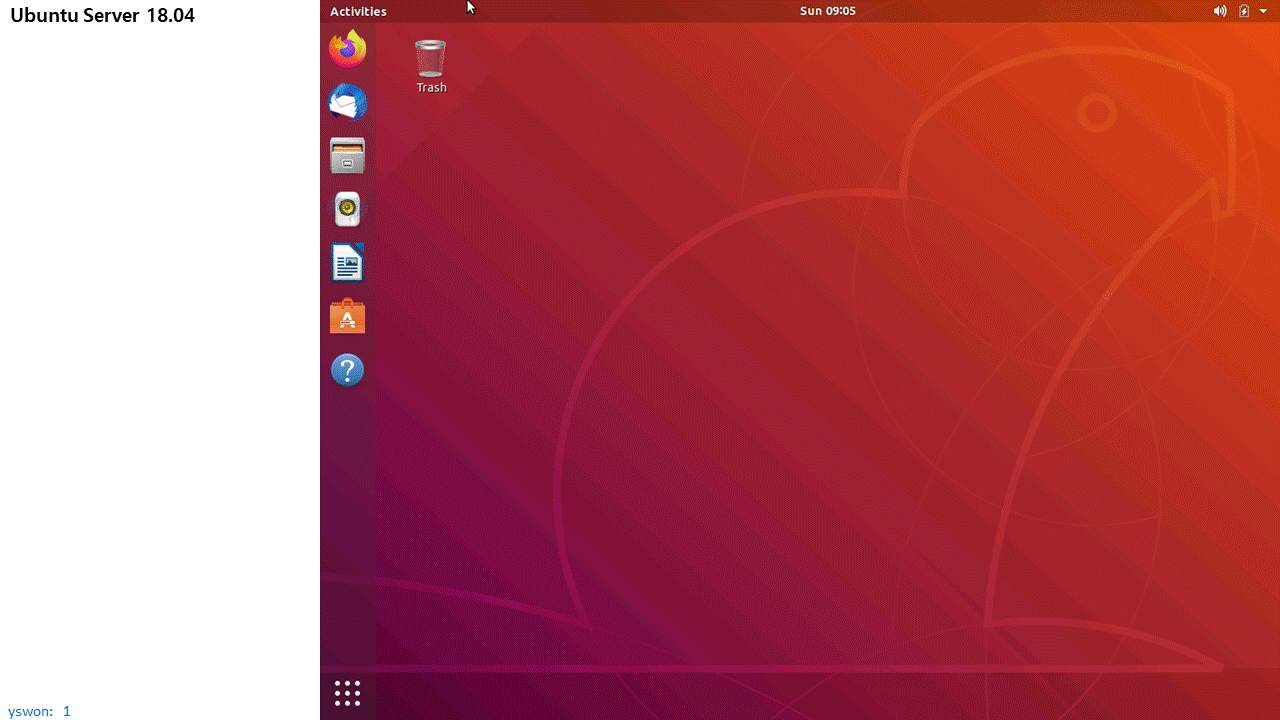Open the Activities overview

point(358,11)
